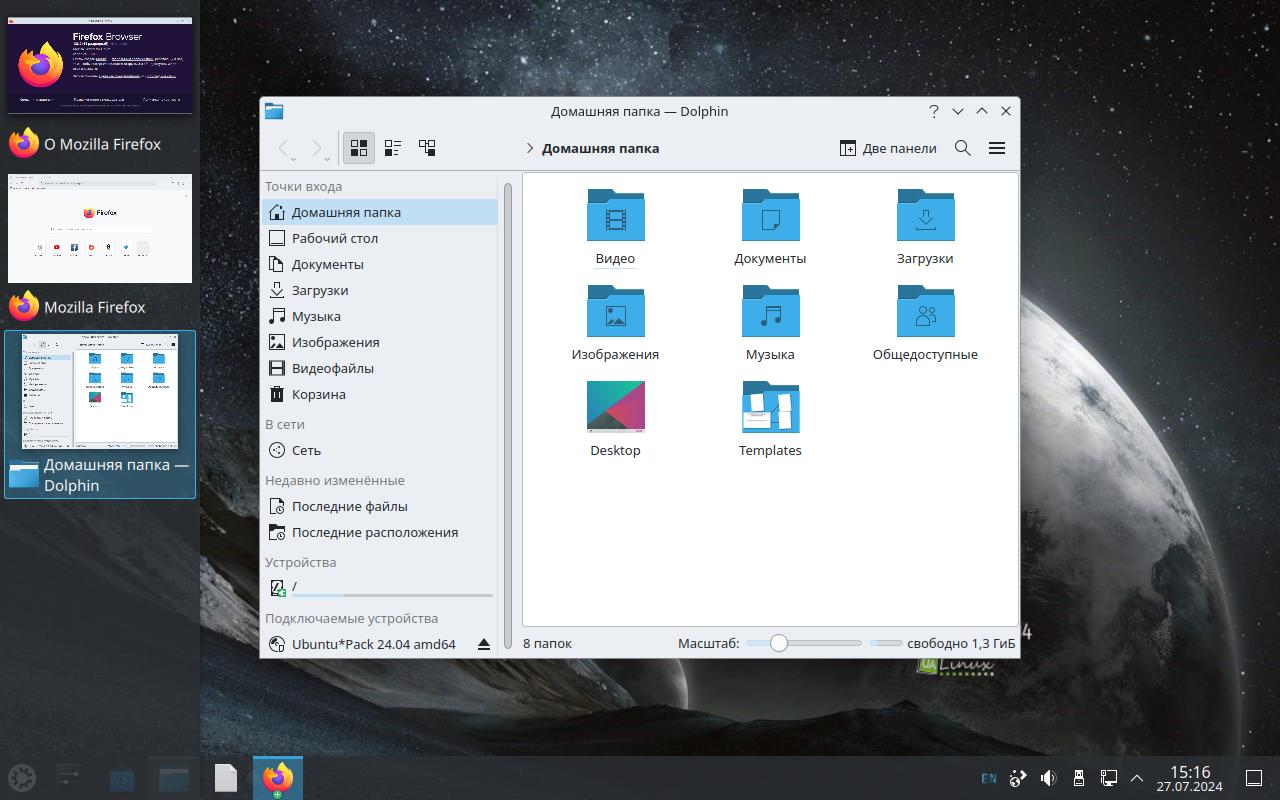
Task: Open the hamburger menu in Dolphin
Action: tap(997, 148)
